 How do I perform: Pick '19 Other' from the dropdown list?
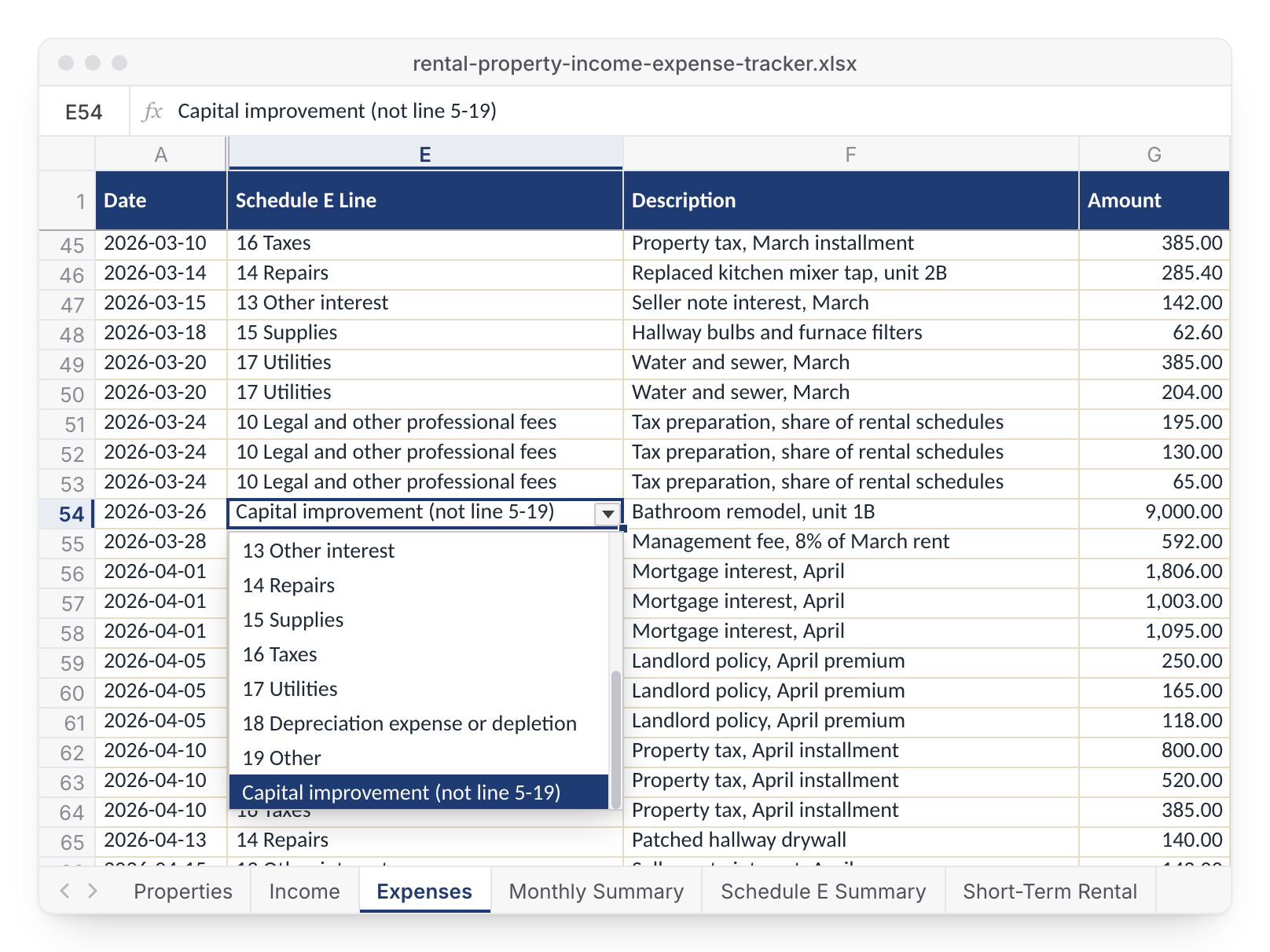click(419, 758)
